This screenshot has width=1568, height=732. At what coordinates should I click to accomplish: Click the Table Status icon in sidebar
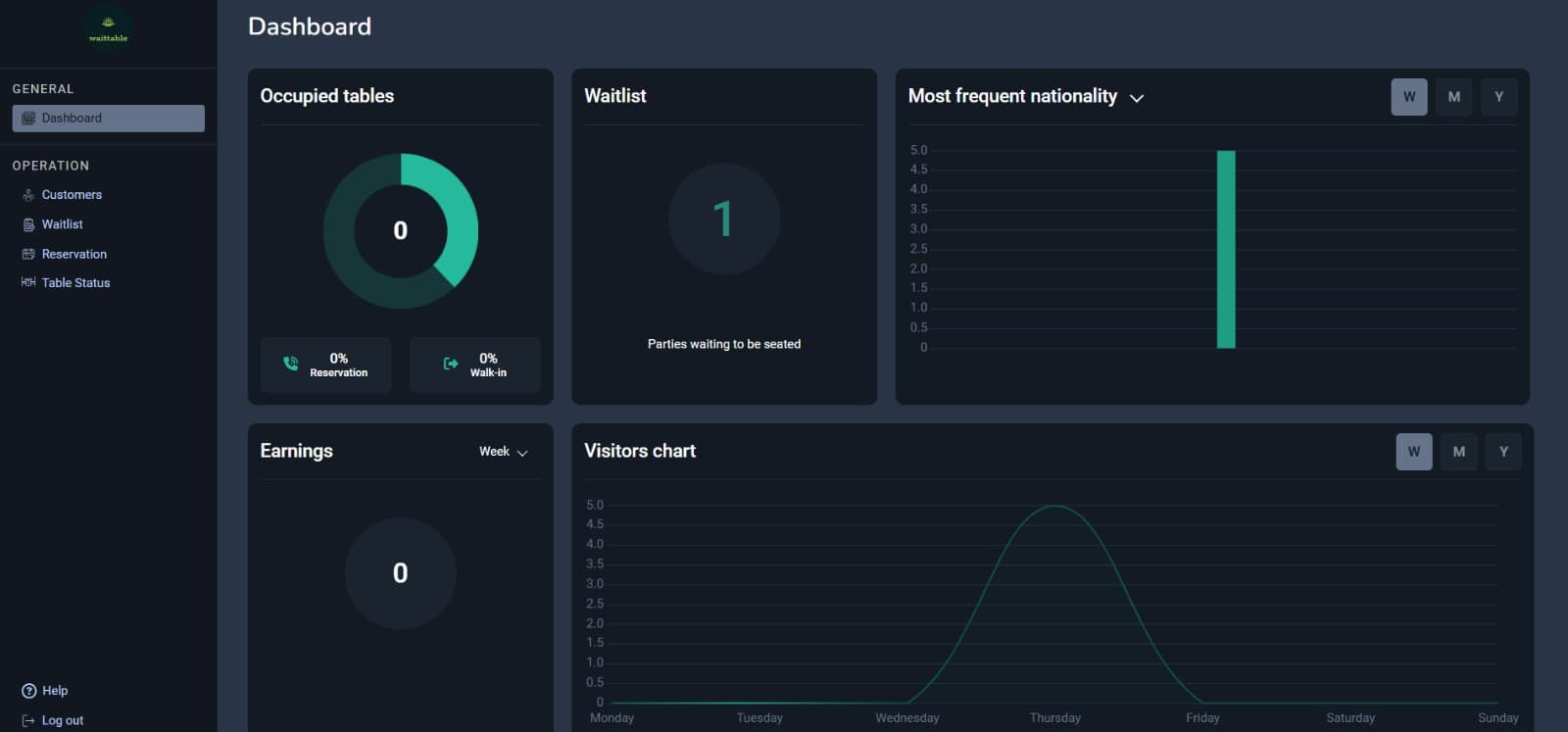[28, 282]
